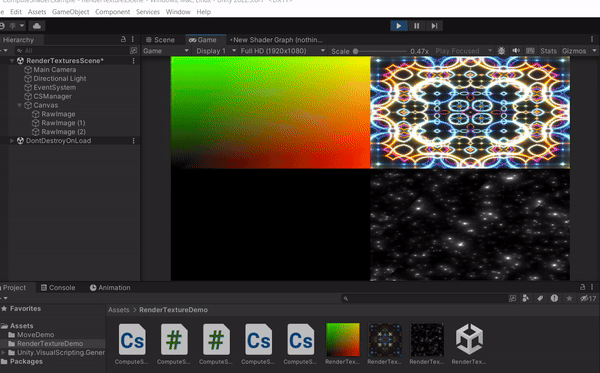Pause the game with the pause button
This screenshot has width=600, height=373.
[416, 26]
